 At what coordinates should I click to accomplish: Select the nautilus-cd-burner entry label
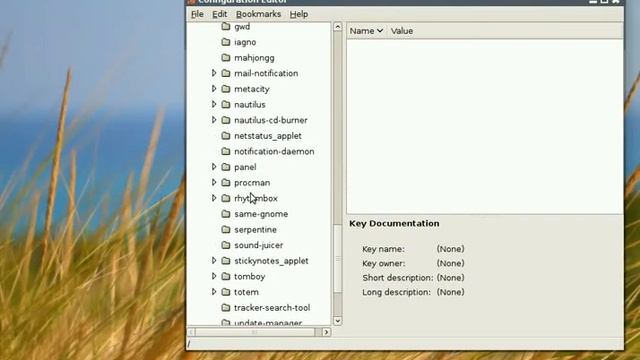tap(271, 120)
